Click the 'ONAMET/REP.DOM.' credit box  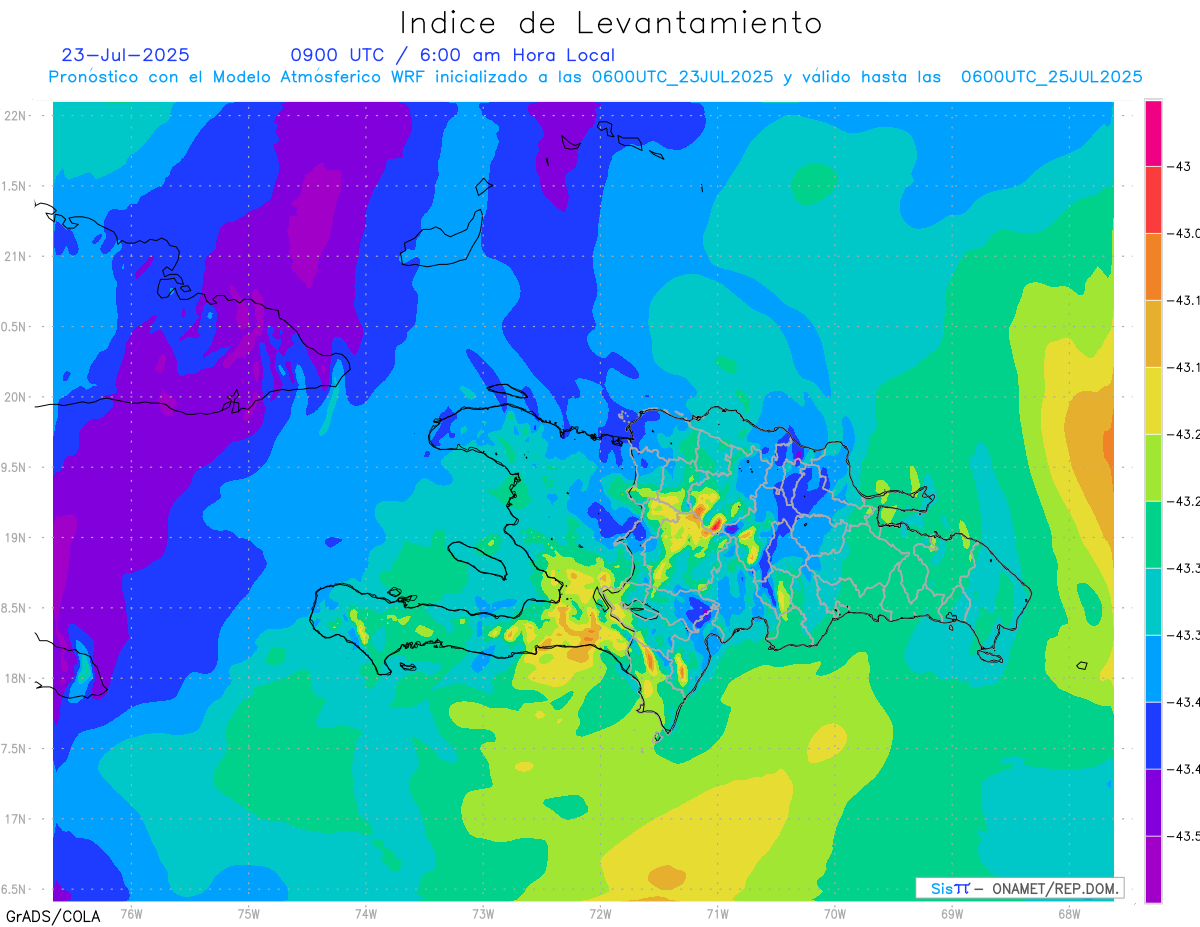pyautogui.click(x=1020, y=888)
